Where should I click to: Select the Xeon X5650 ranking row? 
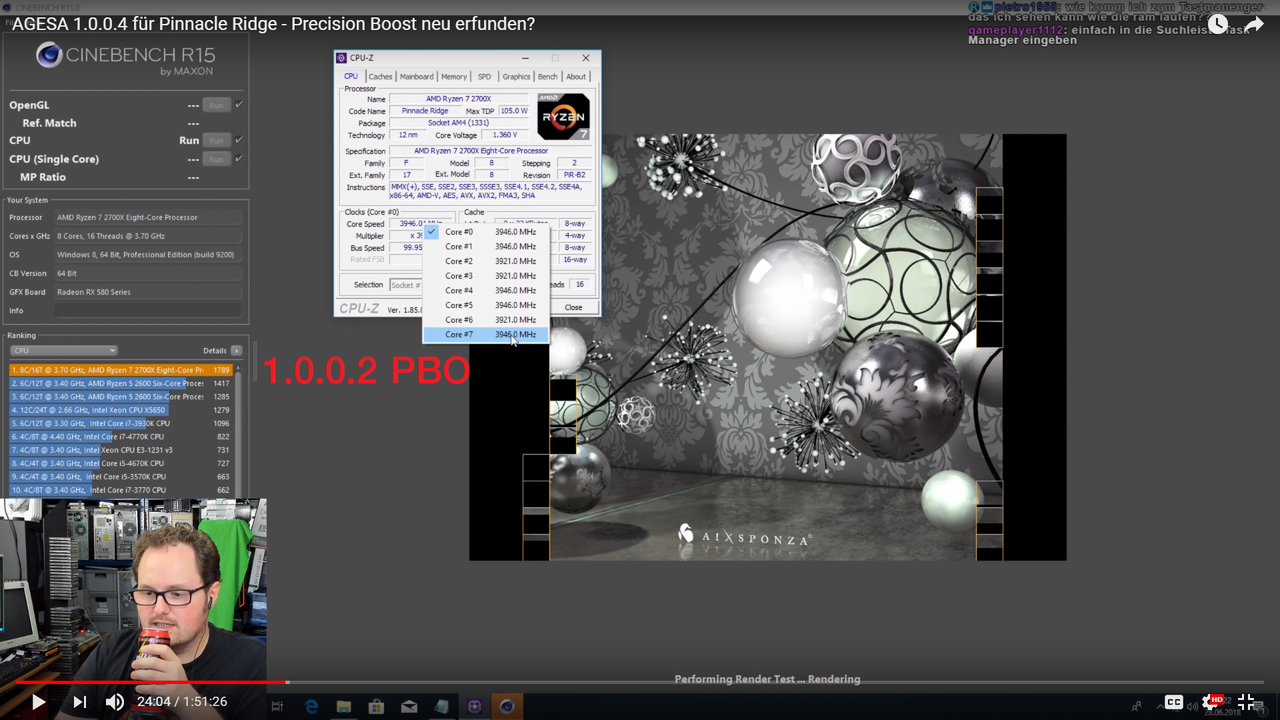121,410
